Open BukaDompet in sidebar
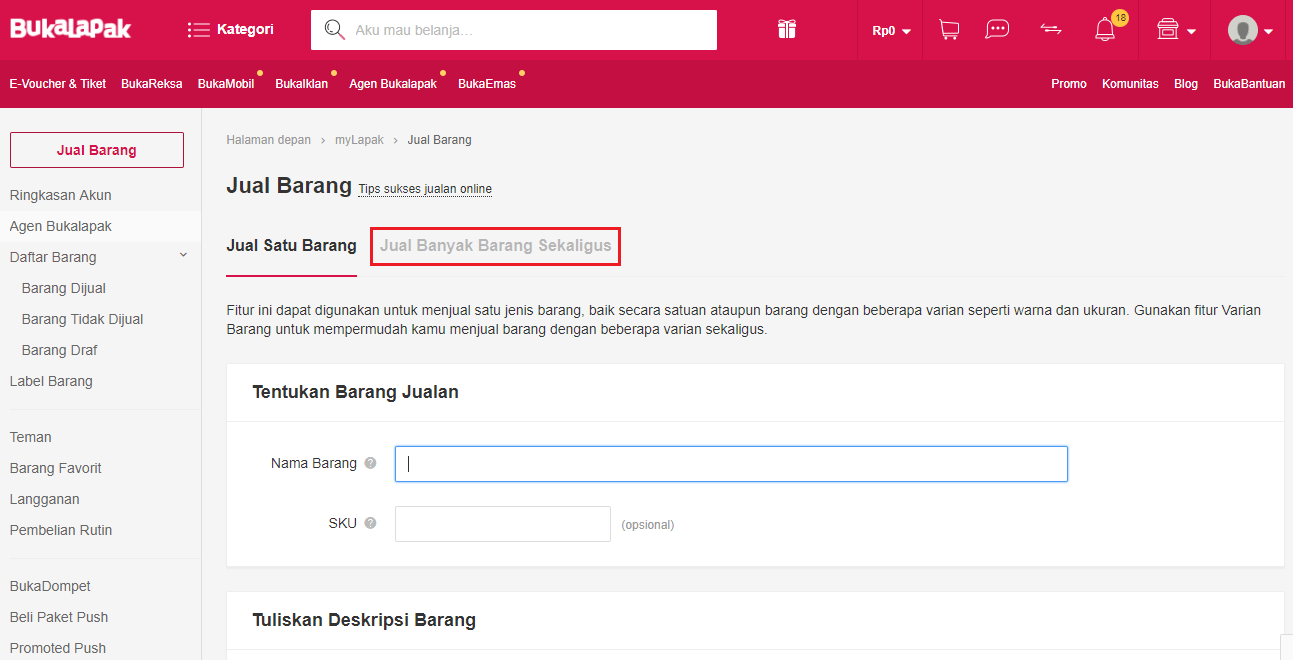This screenshot has height=660, width=1293. (x=50, y=586)
